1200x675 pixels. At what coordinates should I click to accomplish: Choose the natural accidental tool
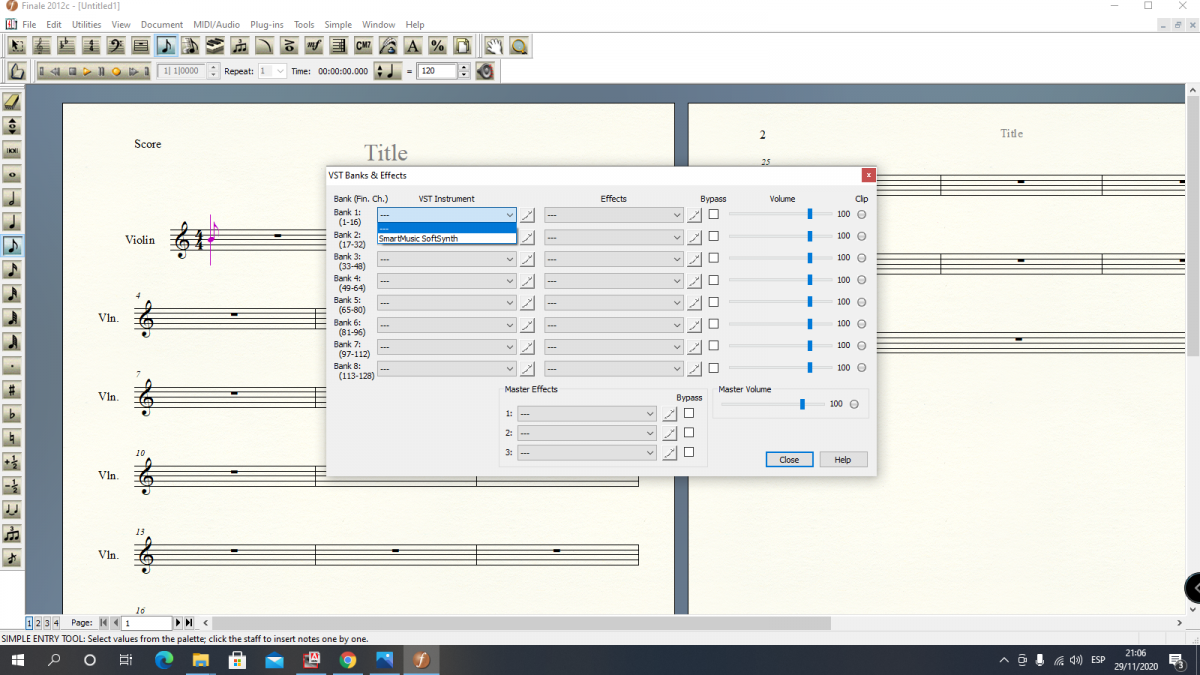(12, 438)
